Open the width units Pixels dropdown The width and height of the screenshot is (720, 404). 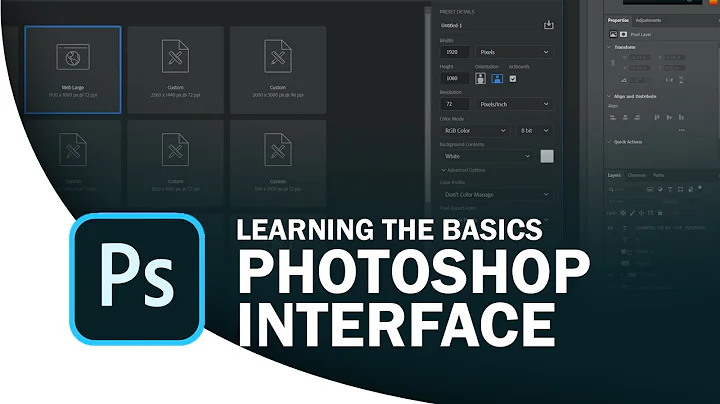514,52
